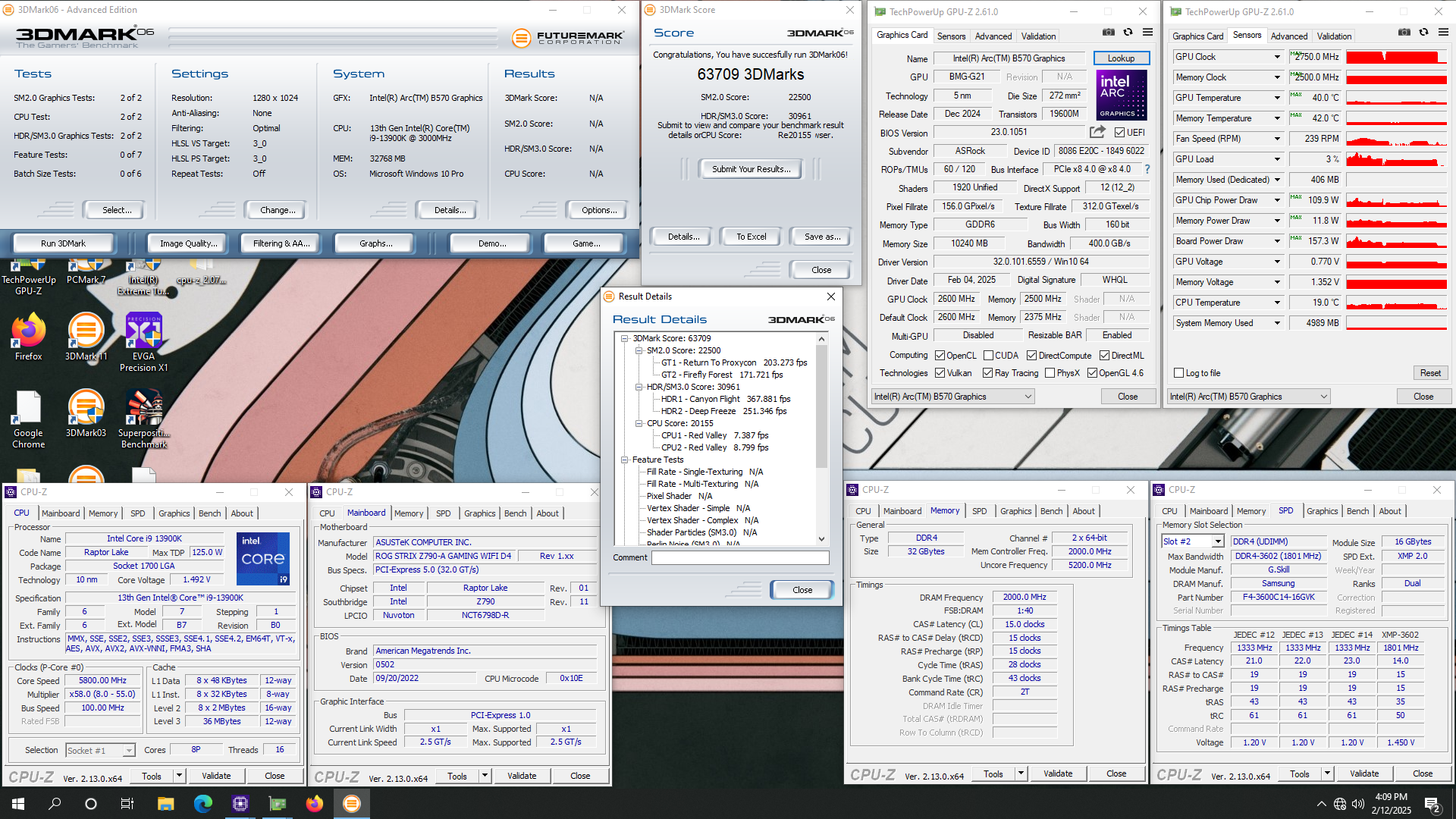Click the GPU Load sensor graph
Image resolution: width=1456 pixels, height=819 pixels.
[x=1397, y=159]
